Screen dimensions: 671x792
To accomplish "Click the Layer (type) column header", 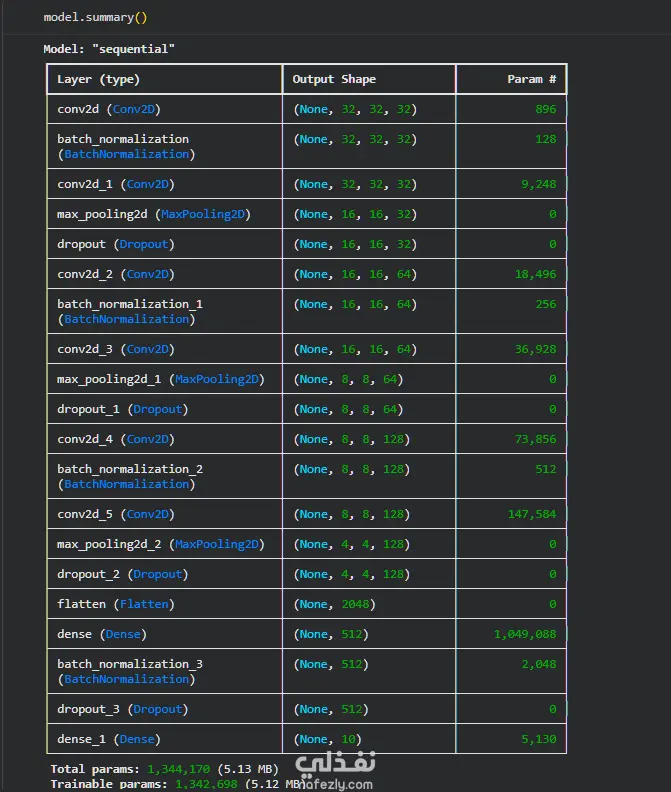I will click(x=98, y=79).
